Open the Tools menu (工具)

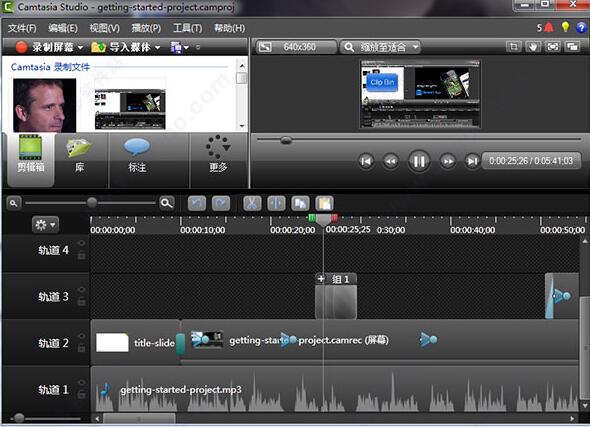pos(187,28)
